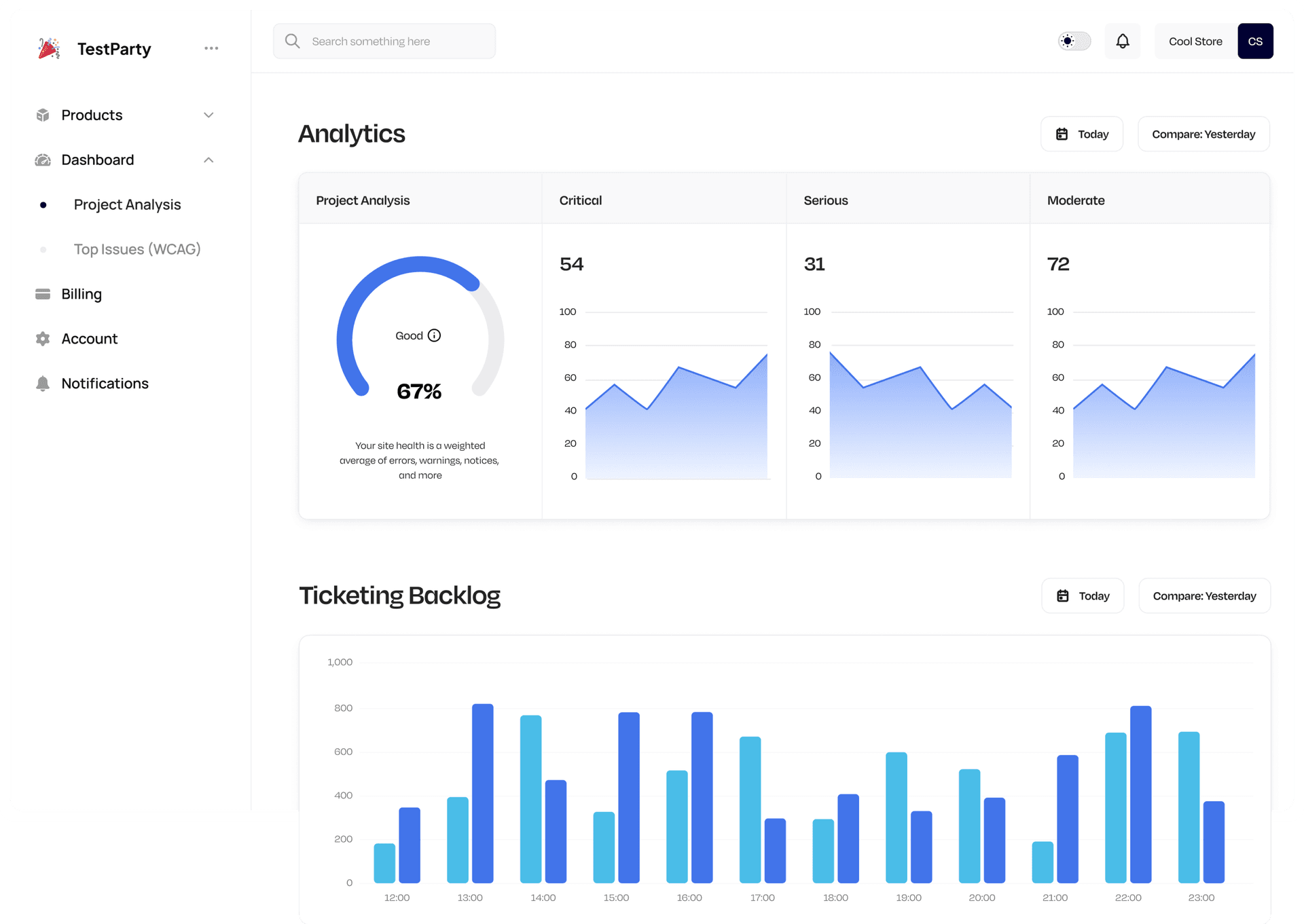Click the bell notification icon in top bar
This screenshot has width=1304, height=924.
pyautogui.click(x=1122, y=40)
